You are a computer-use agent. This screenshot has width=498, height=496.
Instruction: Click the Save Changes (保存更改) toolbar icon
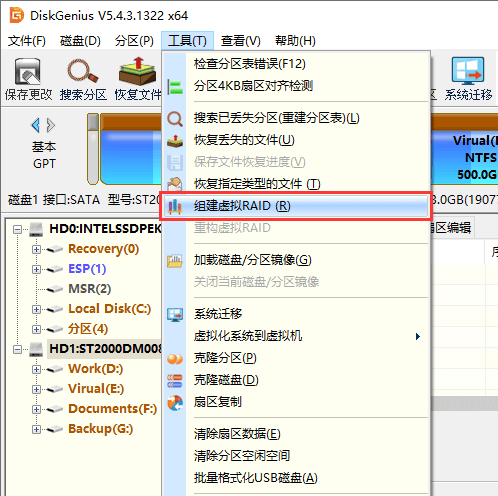pos(28,71)
